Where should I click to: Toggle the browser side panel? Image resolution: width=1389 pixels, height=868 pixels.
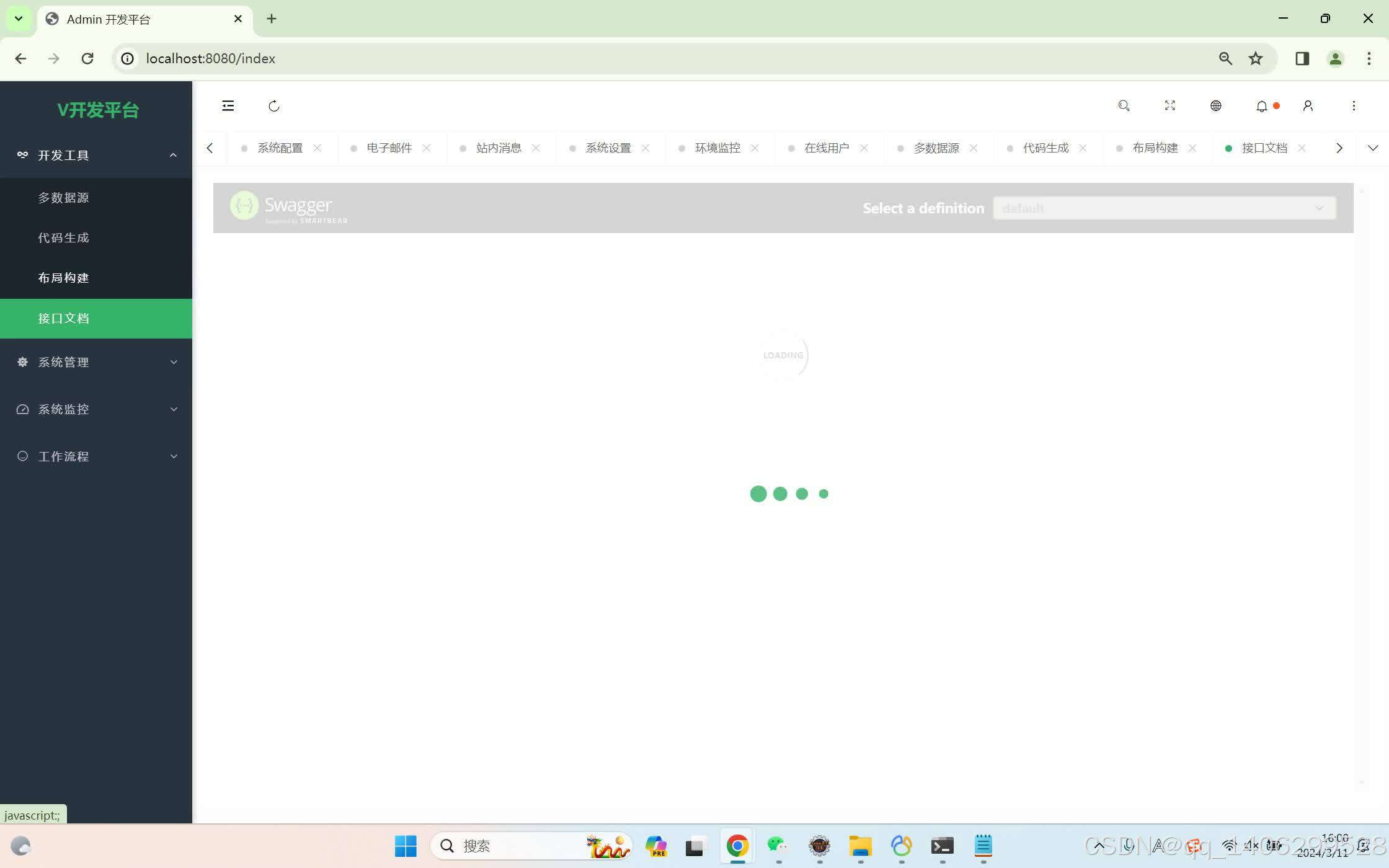[1302, 58]
